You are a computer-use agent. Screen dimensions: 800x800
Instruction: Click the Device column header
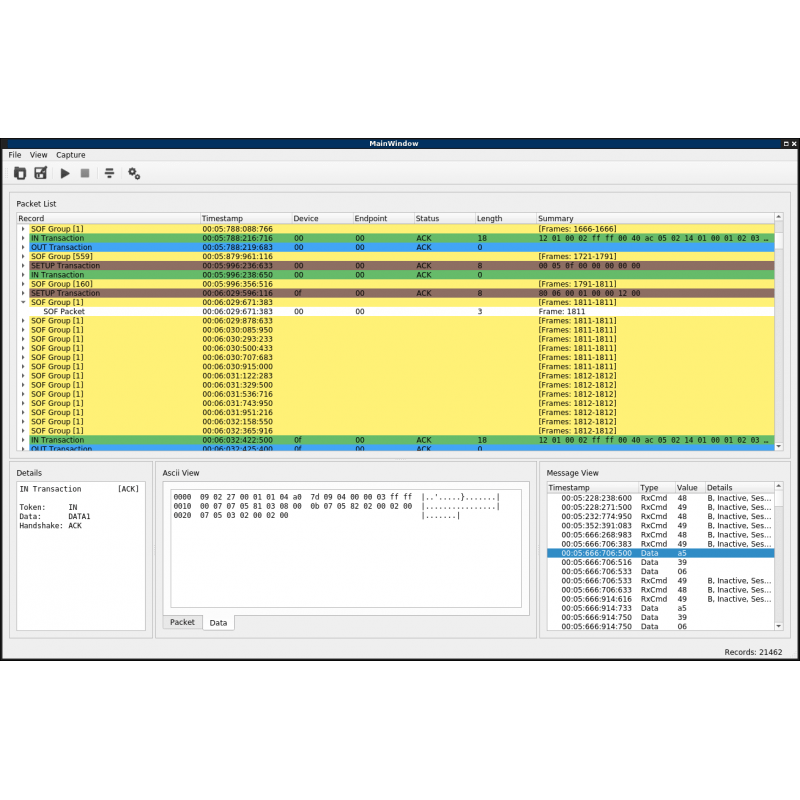(x=322, y=218)
